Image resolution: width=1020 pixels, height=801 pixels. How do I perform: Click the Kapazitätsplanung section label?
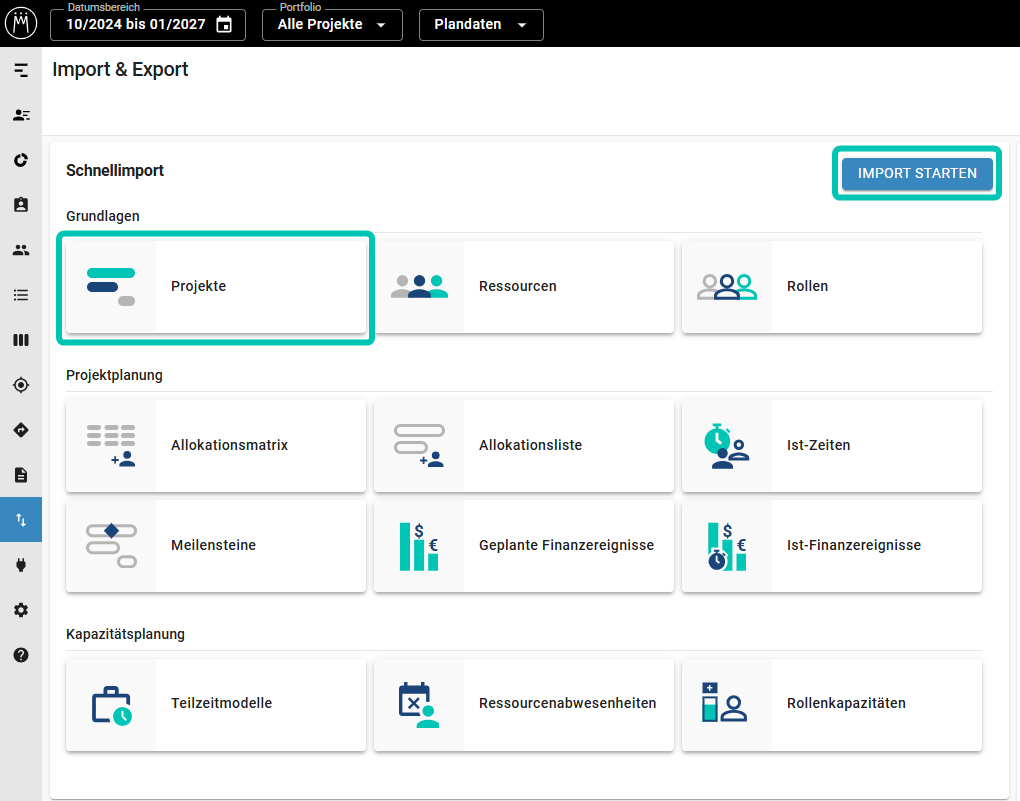125,634
